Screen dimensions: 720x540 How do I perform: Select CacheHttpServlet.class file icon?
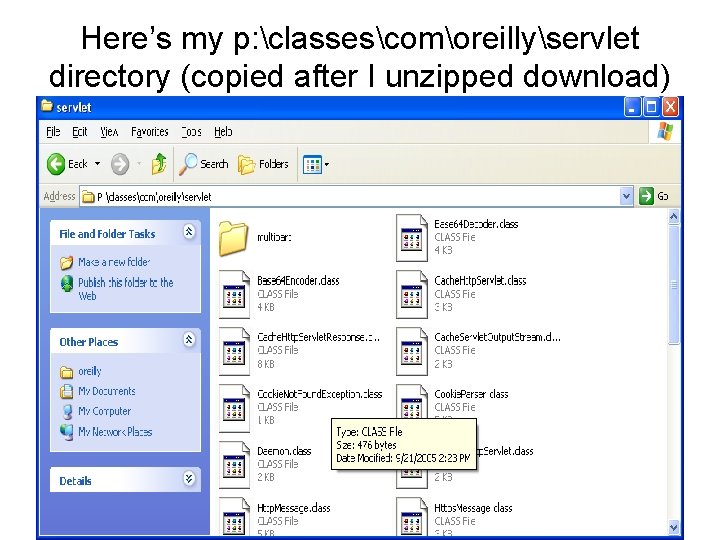(411, 295)
